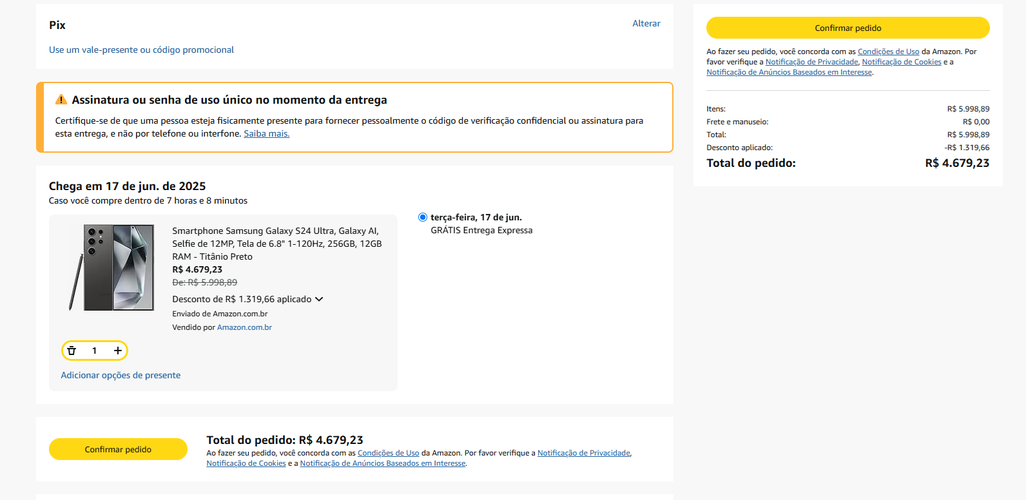Click the warning triangle icon in signature notice
This screenshot has height=500, width=1026.
click(x=61, y=99)
